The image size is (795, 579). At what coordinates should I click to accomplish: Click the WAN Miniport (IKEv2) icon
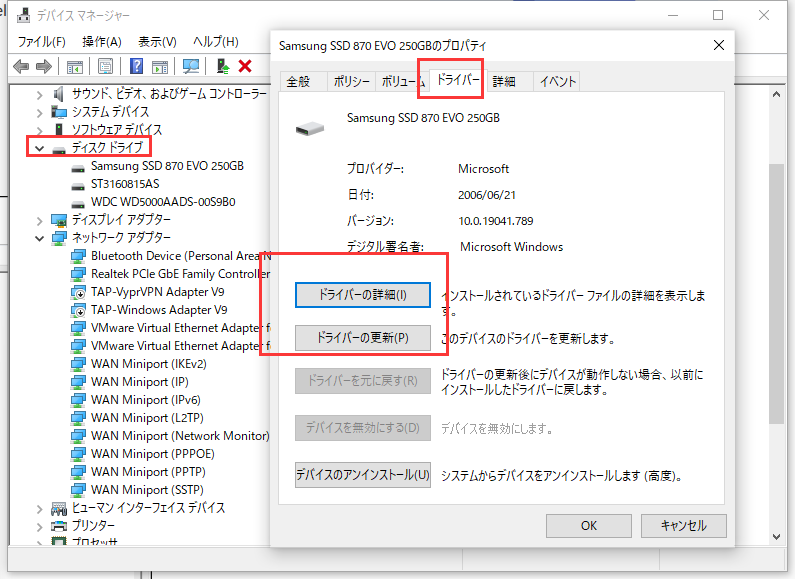(78, 364)
